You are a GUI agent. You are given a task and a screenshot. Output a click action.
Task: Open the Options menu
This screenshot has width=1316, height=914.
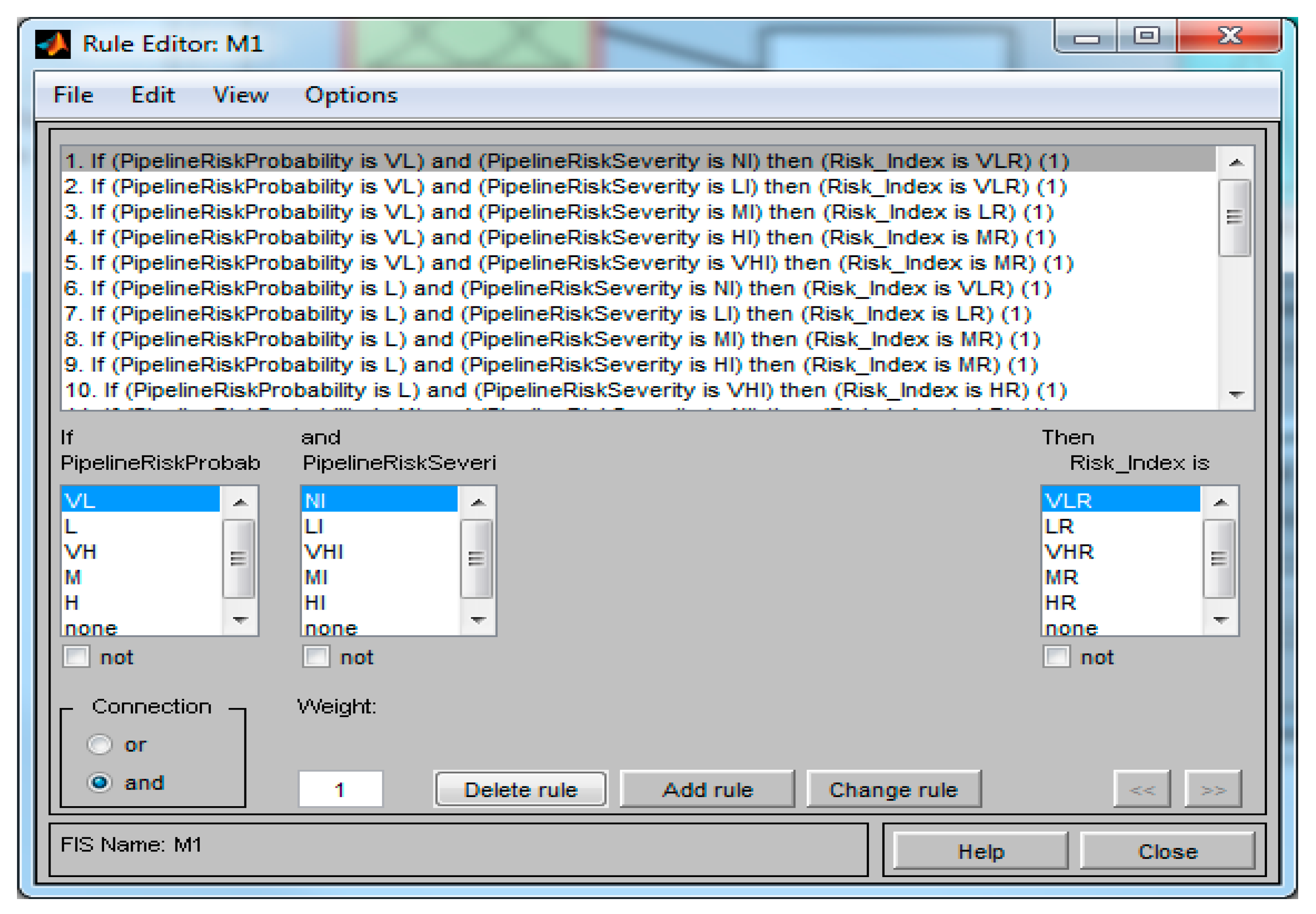click(x=350, y=95)
